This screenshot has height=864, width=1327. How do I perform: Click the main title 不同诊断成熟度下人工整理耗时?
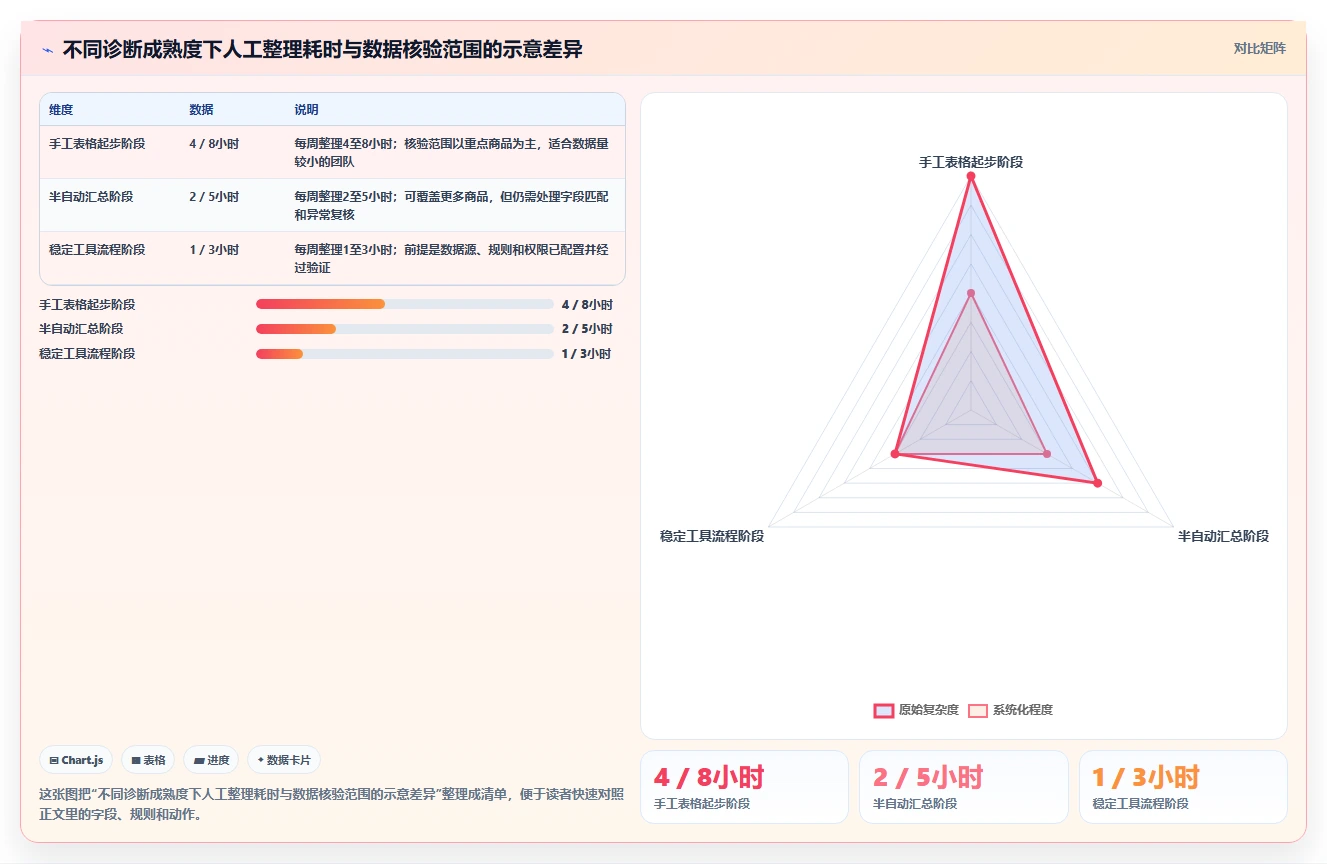click(x=322, y=49)
